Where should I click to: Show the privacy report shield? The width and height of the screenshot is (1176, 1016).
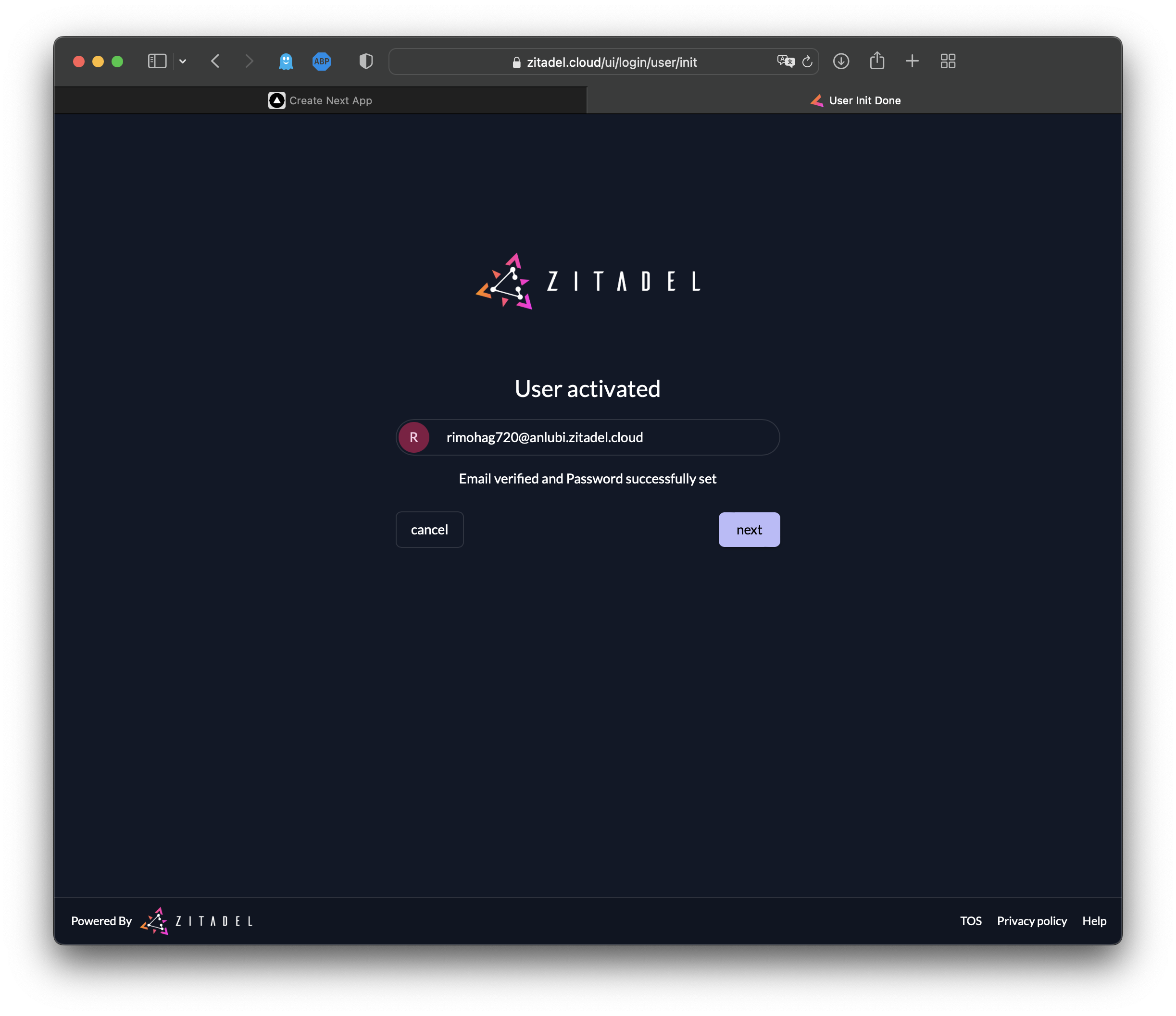click(366, 61)
